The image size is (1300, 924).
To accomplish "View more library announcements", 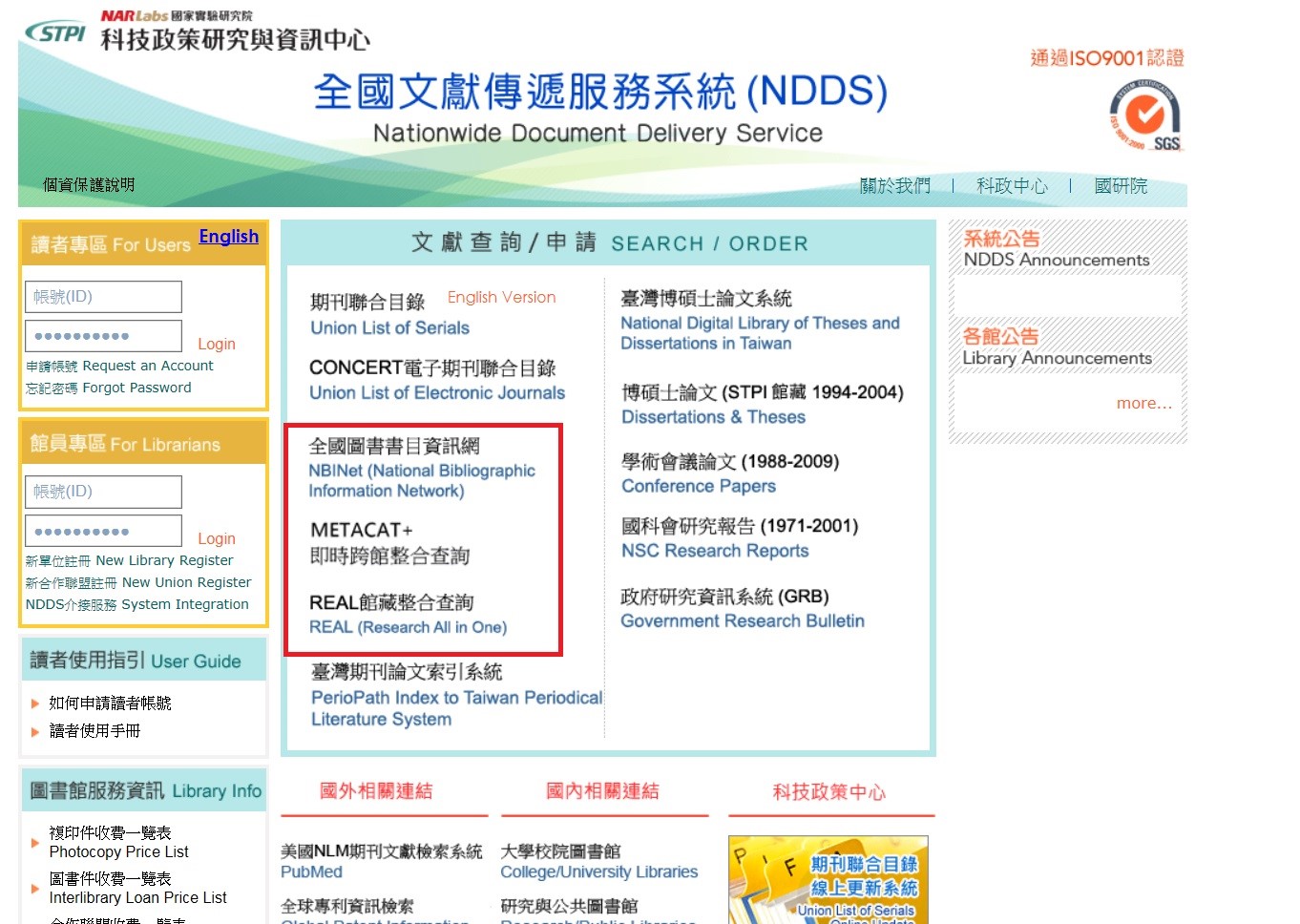I will [1144, 404].
